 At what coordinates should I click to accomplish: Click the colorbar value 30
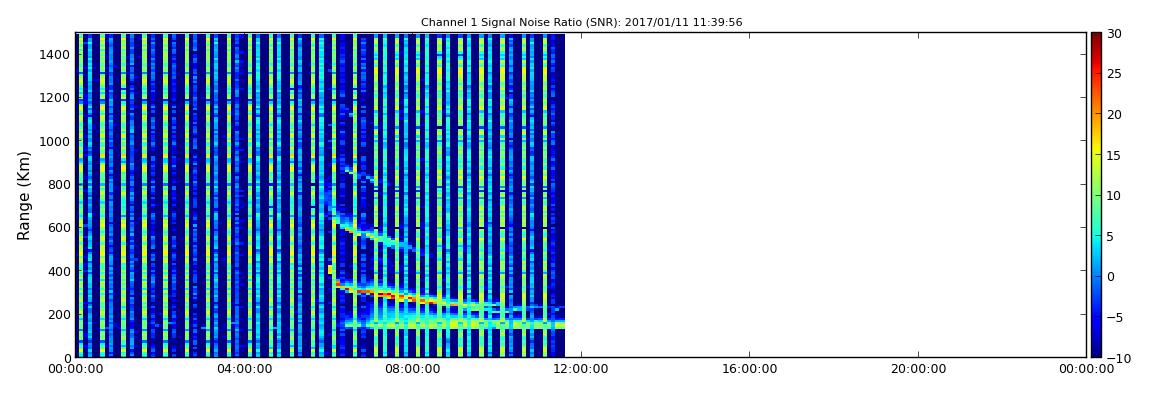click(x=1115, y=34)
